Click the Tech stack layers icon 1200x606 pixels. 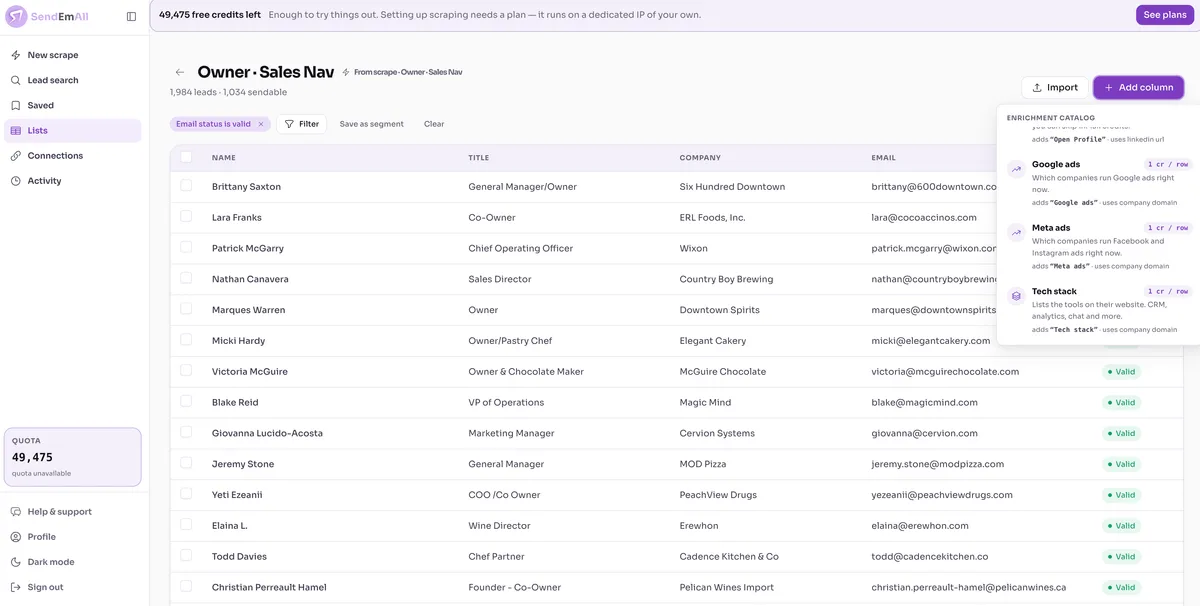click(1016, 297)
